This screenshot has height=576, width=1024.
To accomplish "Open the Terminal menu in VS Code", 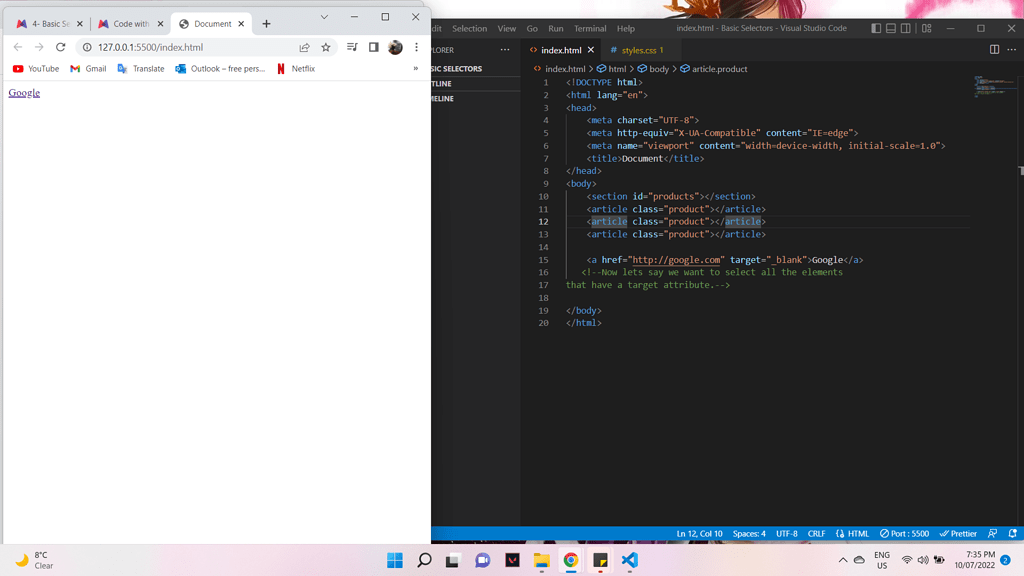I will [x=590, y=28].
